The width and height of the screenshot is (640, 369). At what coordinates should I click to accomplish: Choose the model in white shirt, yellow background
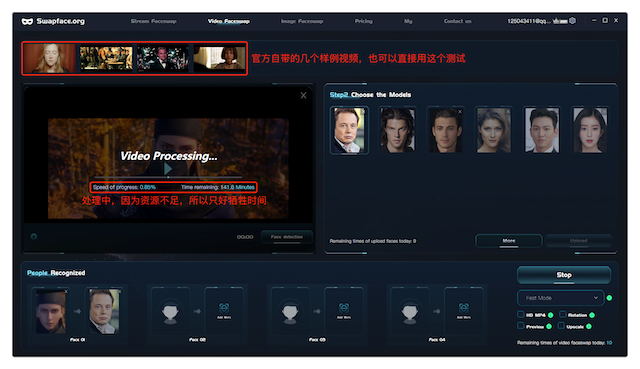click(x=349, y=130)
